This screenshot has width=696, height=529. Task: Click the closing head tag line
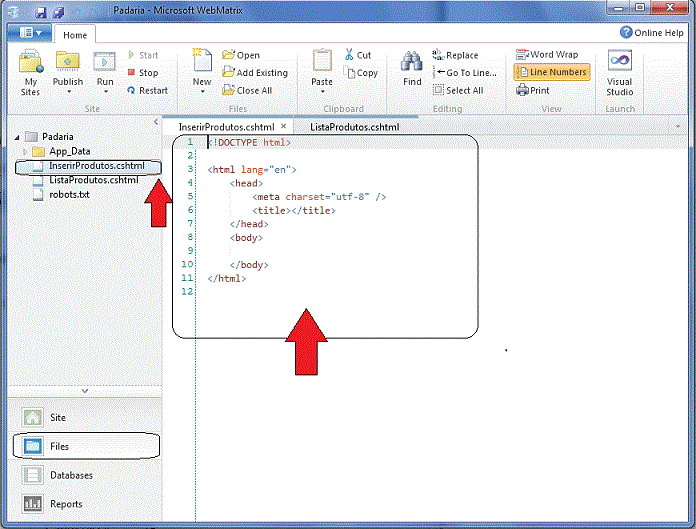(249, 224)
